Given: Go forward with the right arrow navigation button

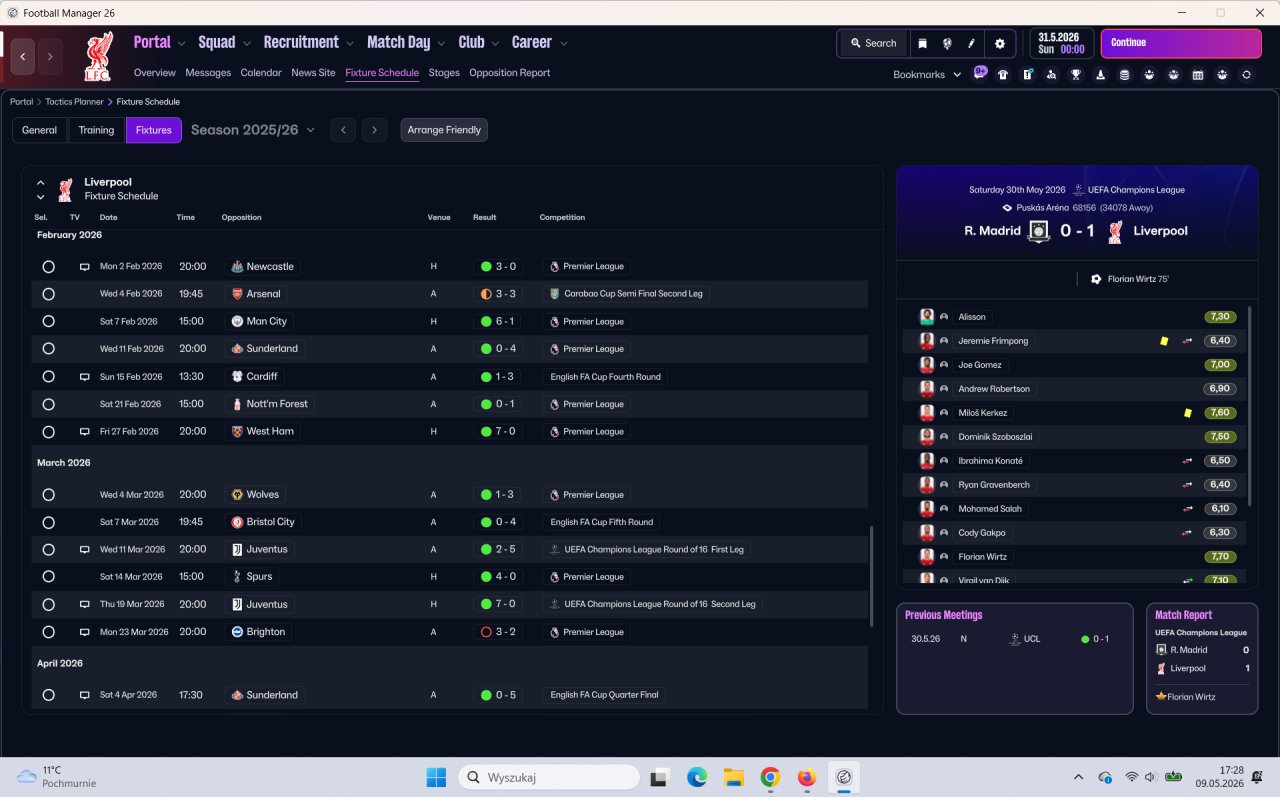Looking at the screenshot, I should click(x=50, y=56).
